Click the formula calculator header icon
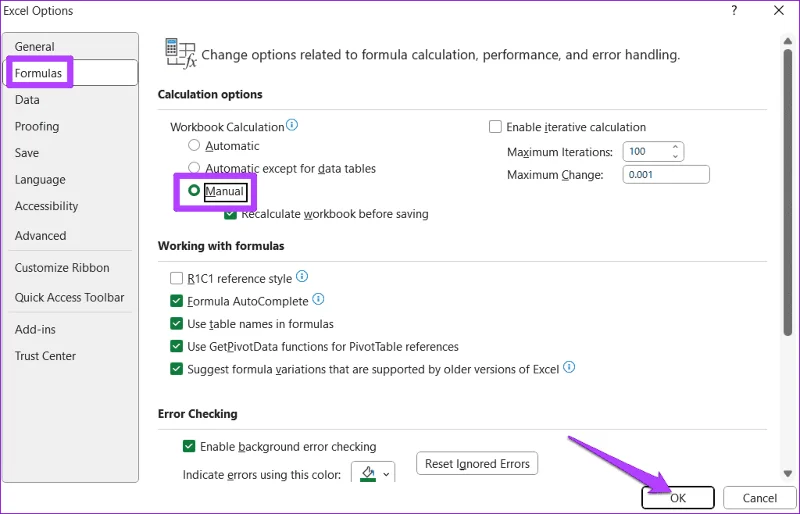This screenshot has width=800, height=514. [181, 53]
